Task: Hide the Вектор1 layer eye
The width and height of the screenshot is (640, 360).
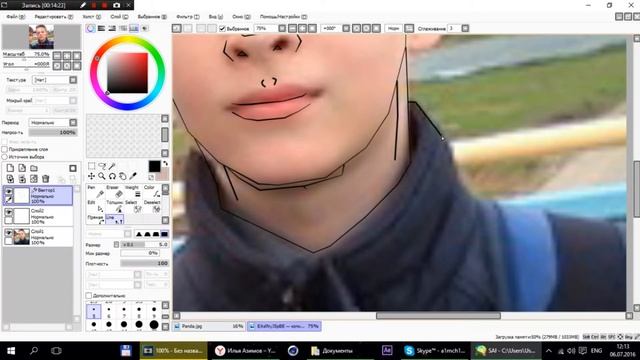Action: click(x=9, y=191)
